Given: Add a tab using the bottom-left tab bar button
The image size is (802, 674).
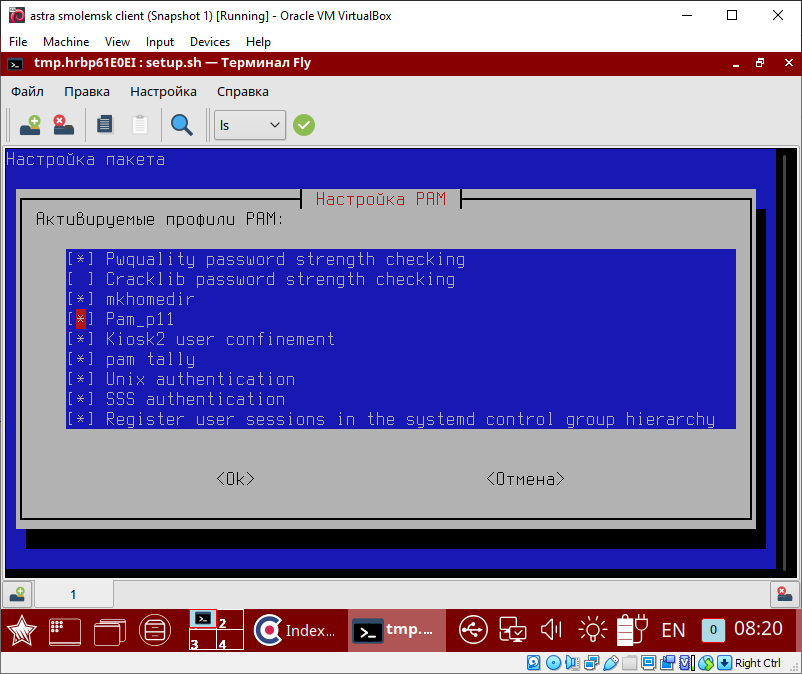Looking at the screenshot, I should tap(17, 594).
